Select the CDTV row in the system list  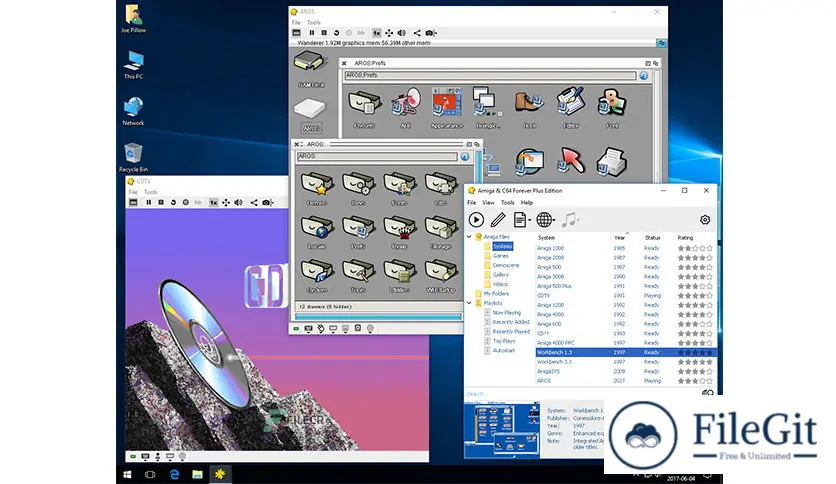pos(625,296)
